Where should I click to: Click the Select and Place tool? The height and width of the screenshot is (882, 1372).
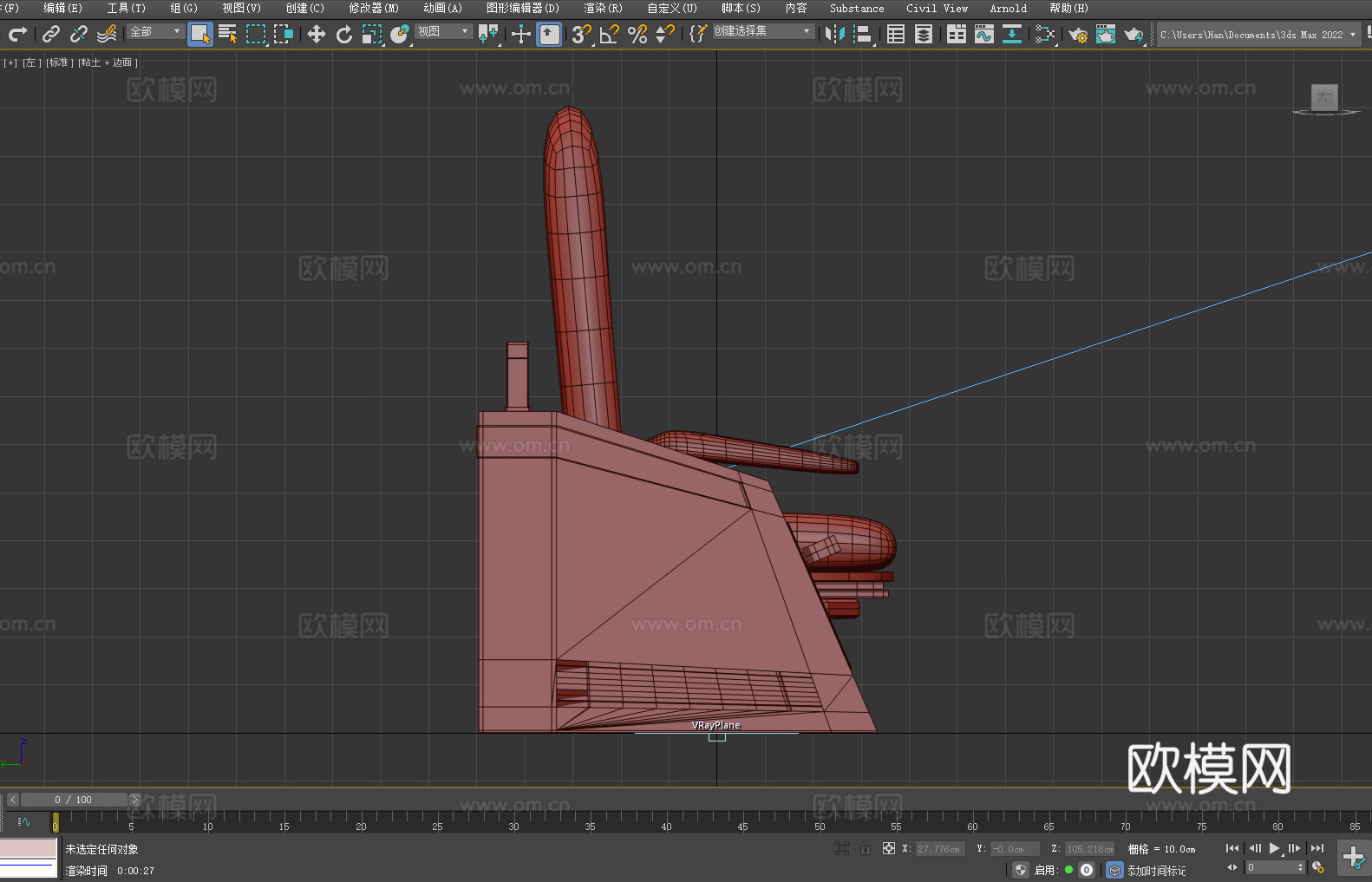pos(400,34)
